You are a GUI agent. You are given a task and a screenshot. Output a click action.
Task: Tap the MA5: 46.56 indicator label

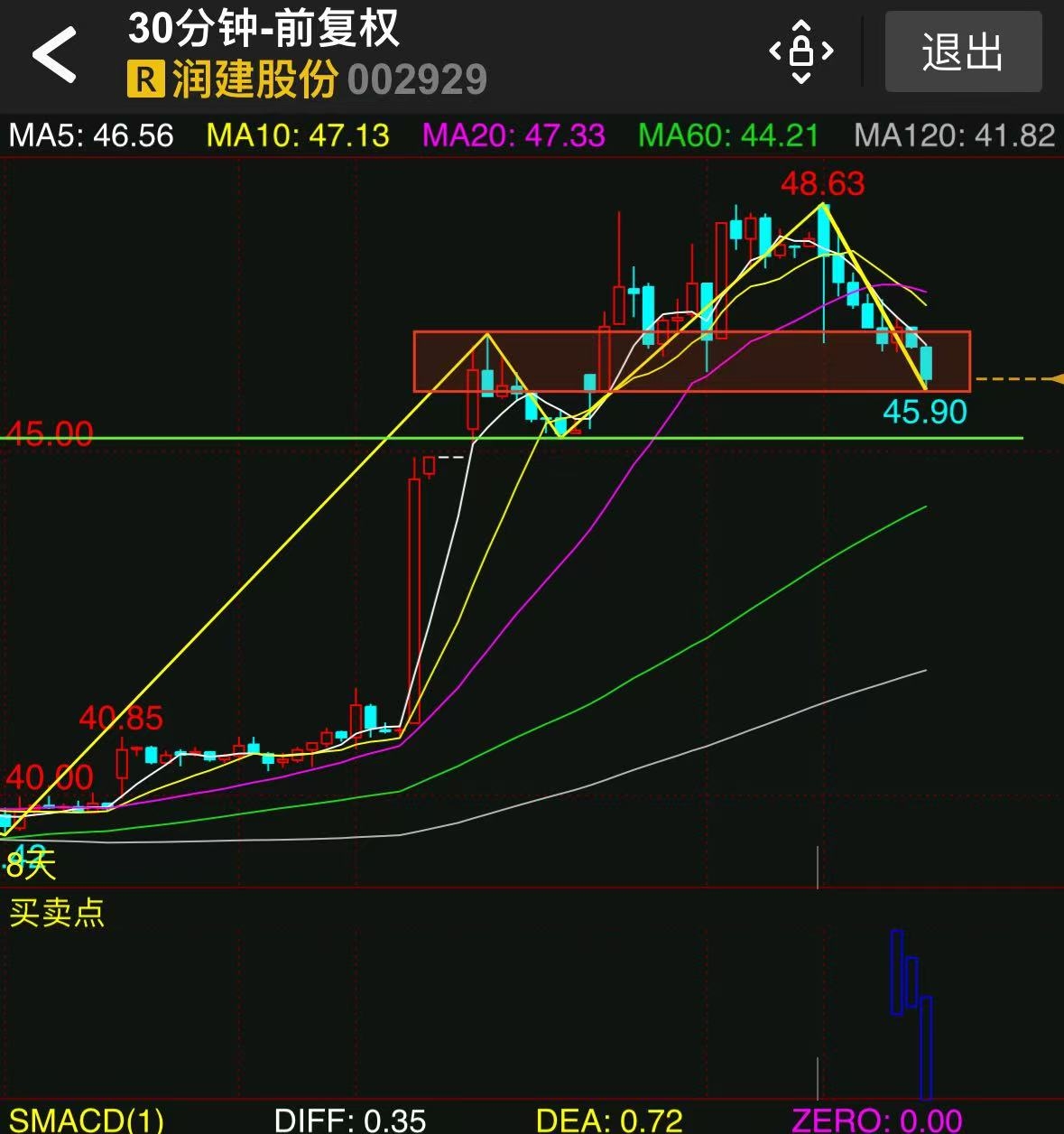click(91, 135)
